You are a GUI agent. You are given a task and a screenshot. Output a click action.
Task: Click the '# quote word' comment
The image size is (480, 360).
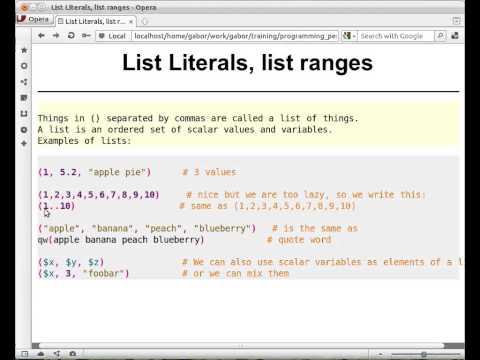click(299, 240)
